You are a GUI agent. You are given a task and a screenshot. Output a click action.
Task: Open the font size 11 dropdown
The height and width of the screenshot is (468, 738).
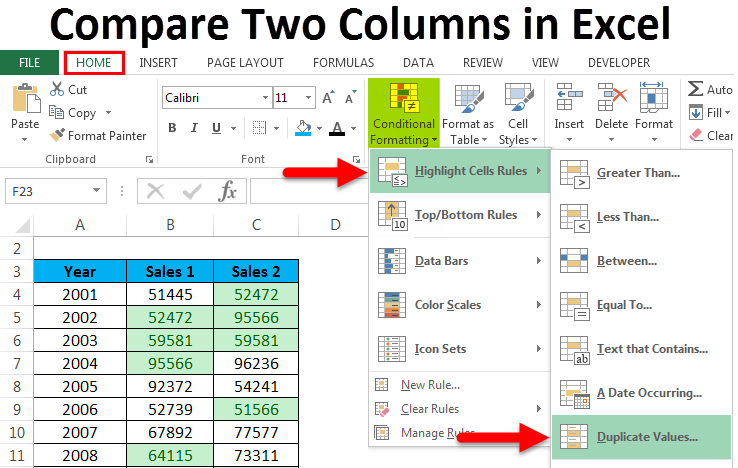tap(308, 97)
